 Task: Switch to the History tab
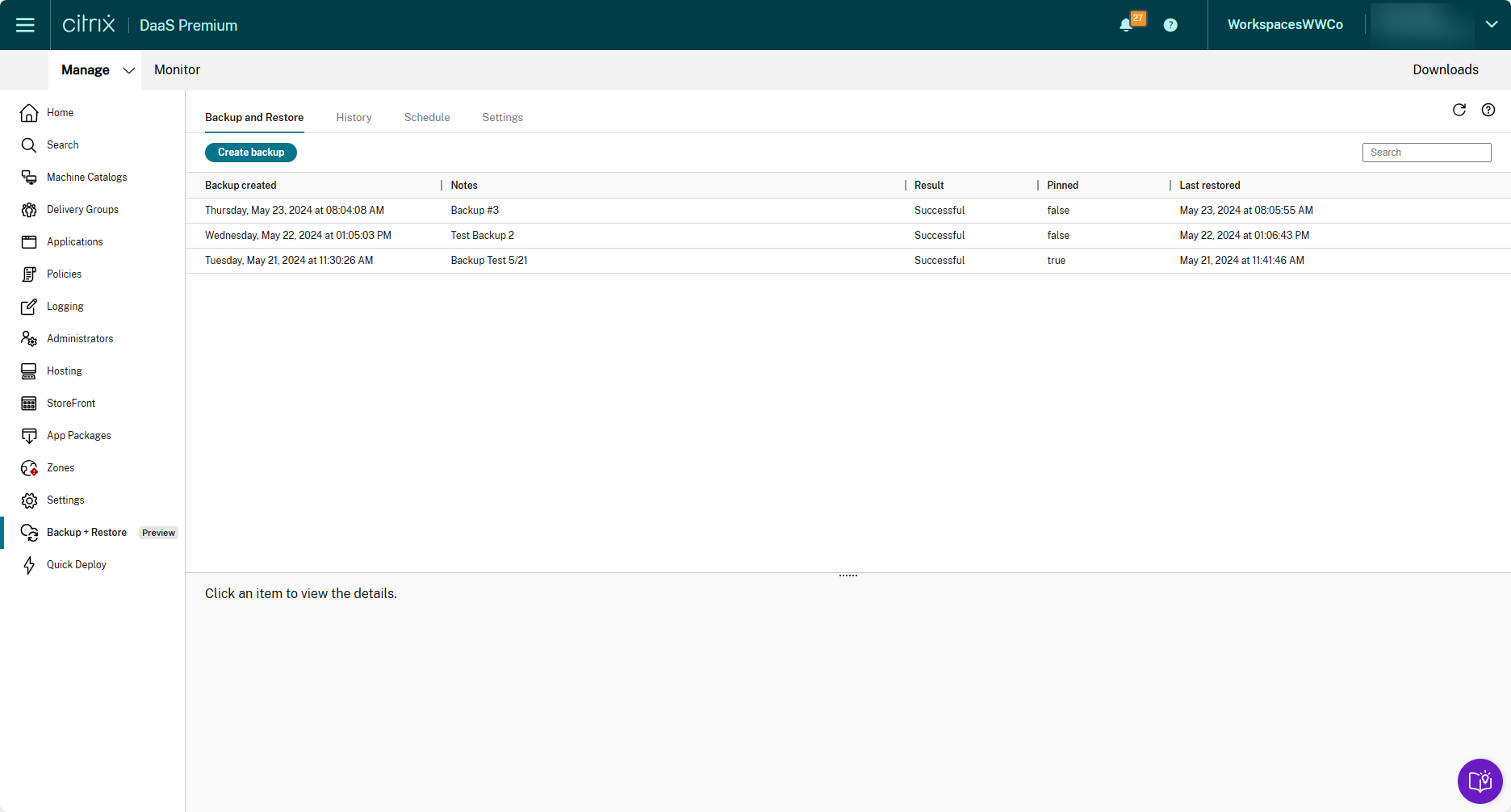[354, 118]
